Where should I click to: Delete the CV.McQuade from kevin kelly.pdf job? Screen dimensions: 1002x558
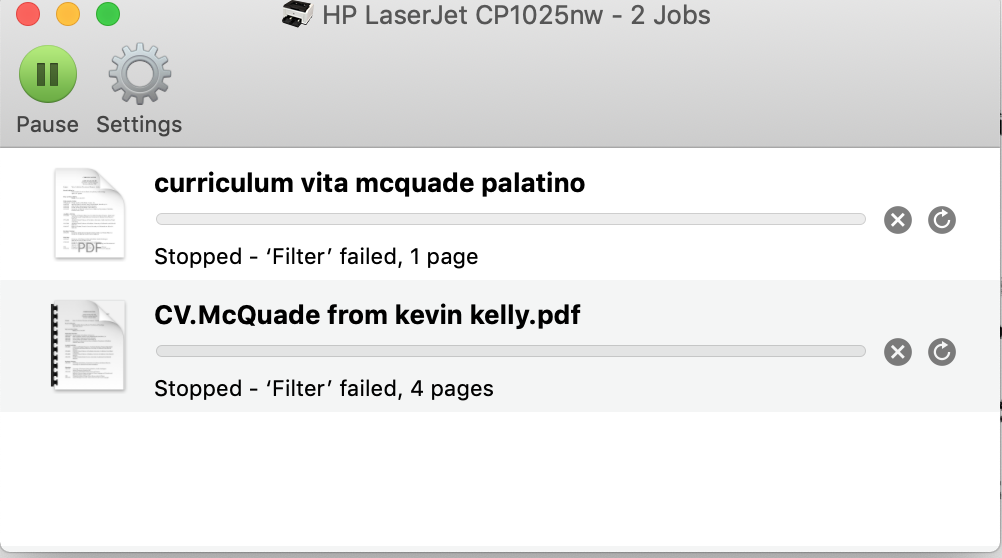click(x=898, y=352)
